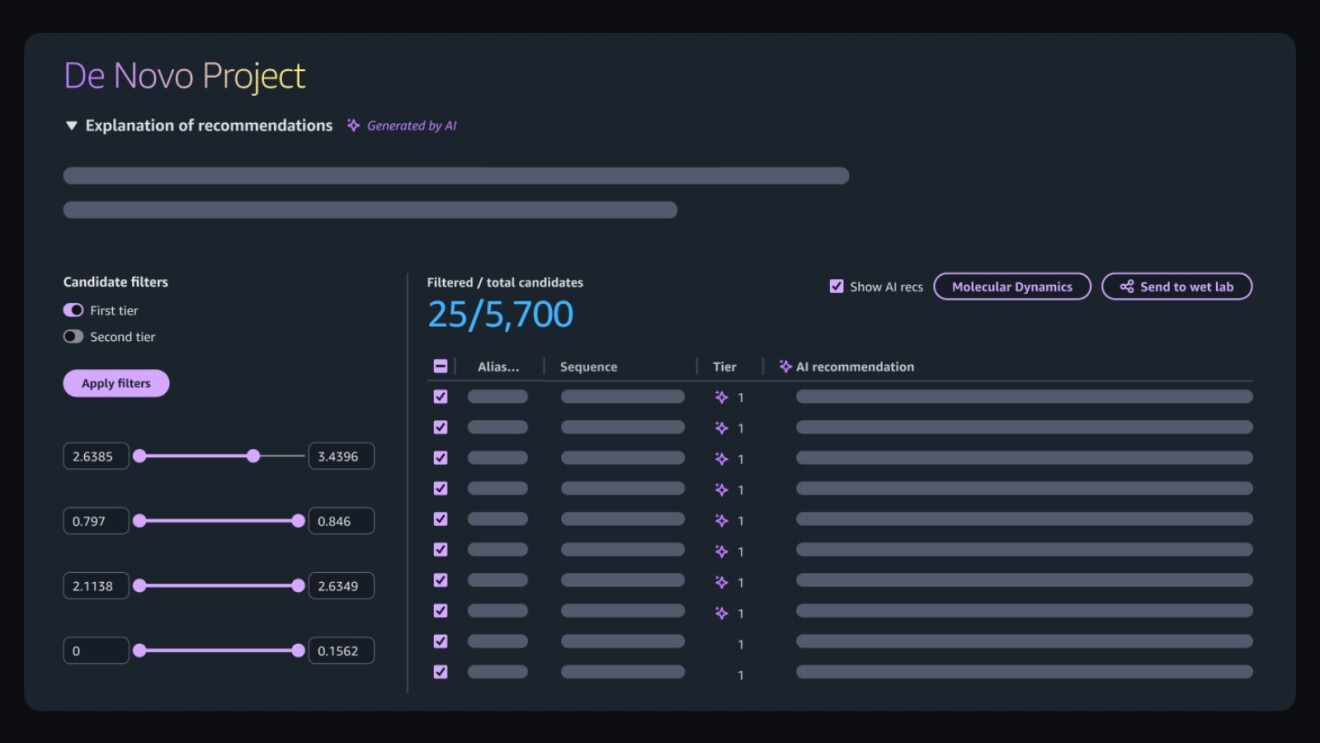
Task: Click the select-all checkbox in table header
Action: point(440,367)
